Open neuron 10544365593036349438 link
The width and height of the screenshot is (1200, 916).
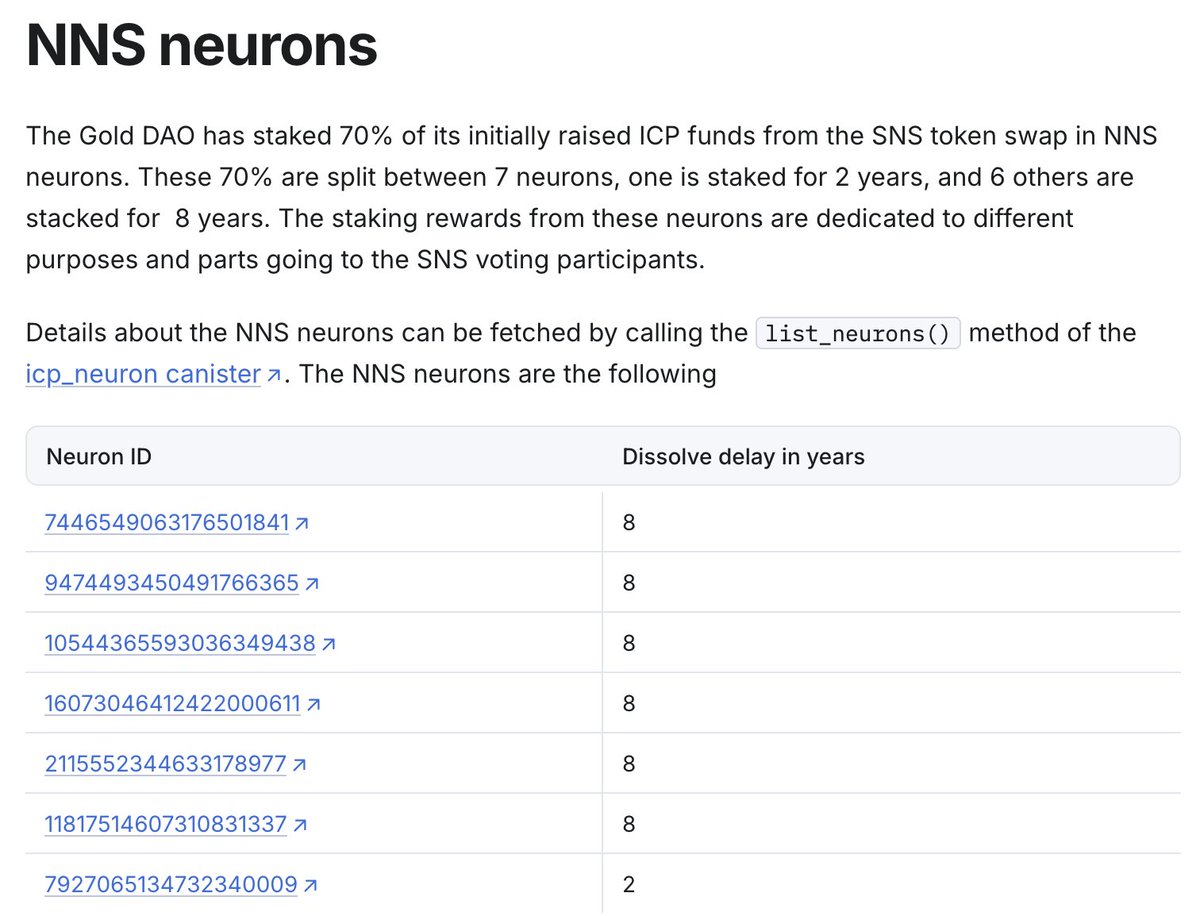(x=180, y=643)
